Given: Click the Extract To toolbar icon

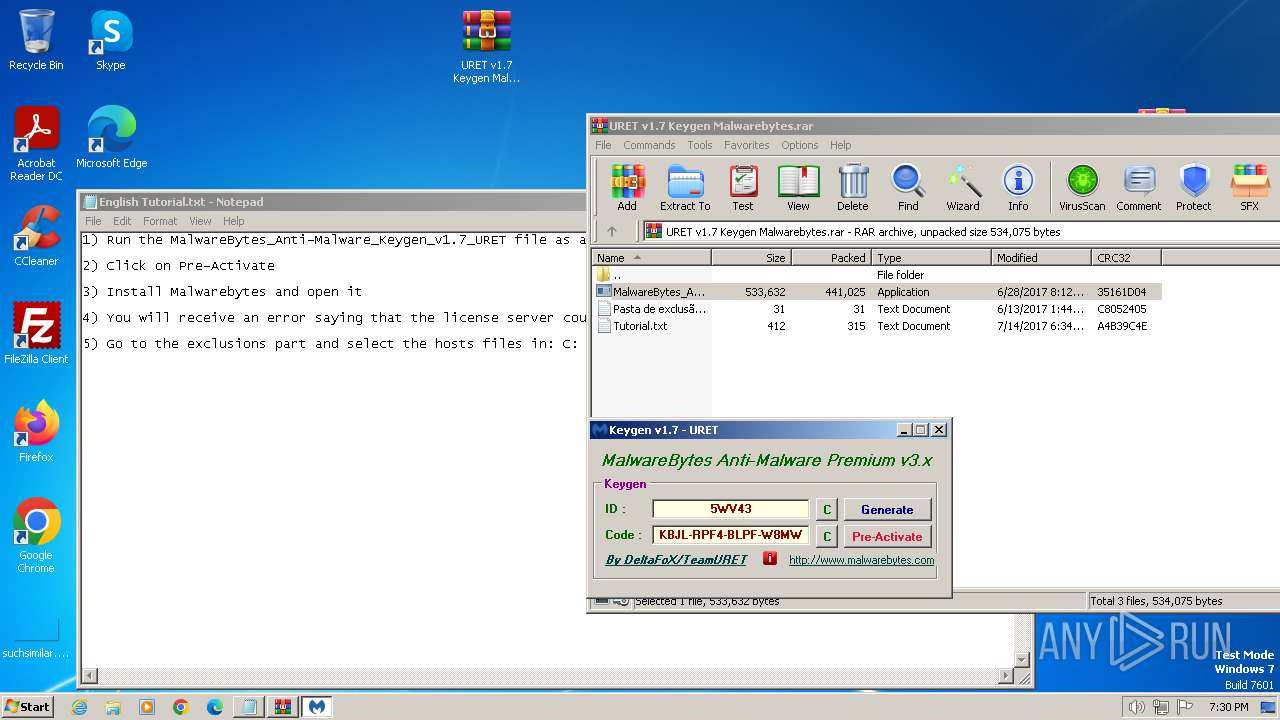Looking at the screenshot, I should 685,188.
